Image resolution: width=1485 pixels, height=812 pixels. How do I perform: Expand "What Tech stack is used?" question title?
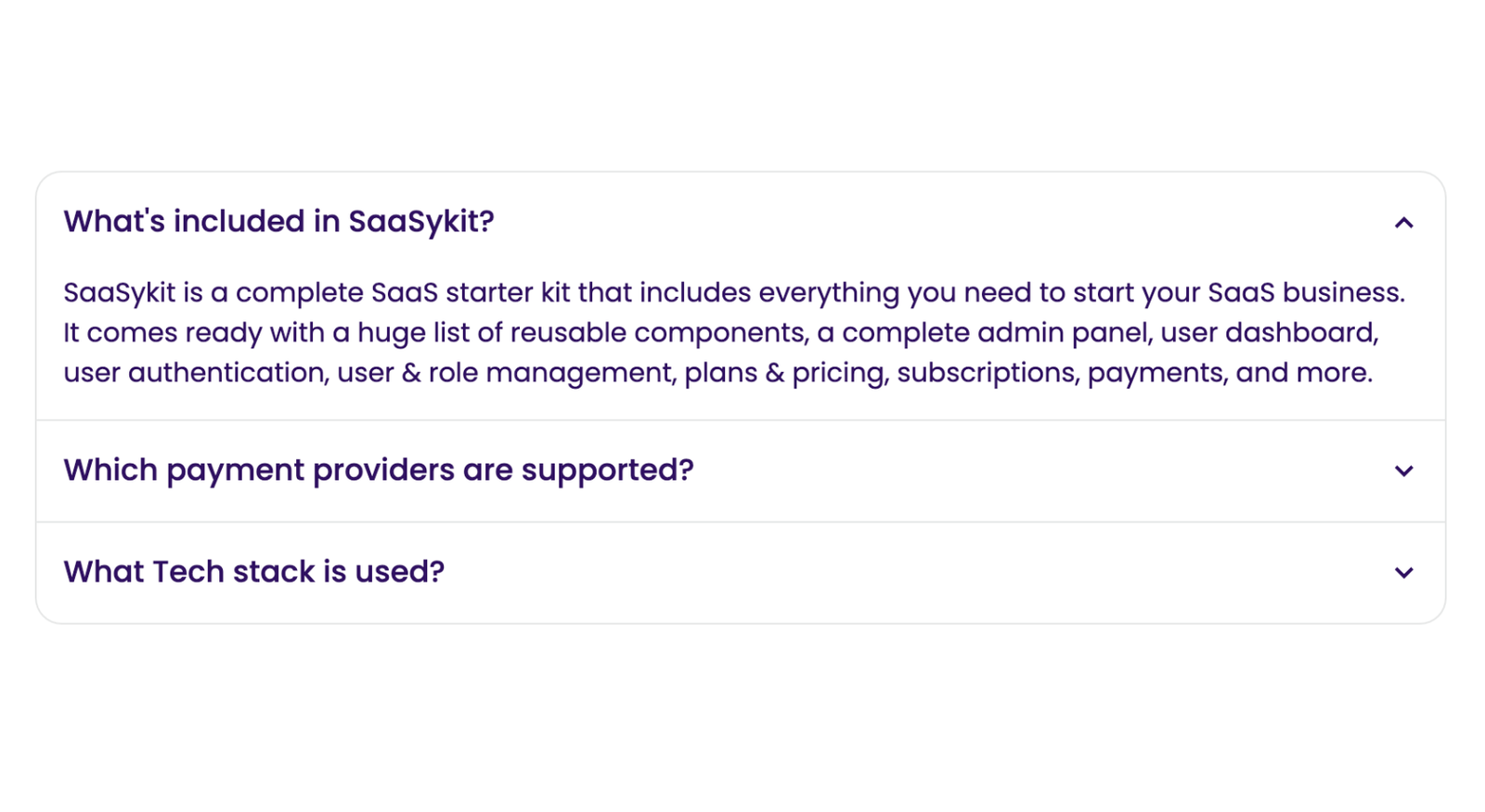coord(253,572)
